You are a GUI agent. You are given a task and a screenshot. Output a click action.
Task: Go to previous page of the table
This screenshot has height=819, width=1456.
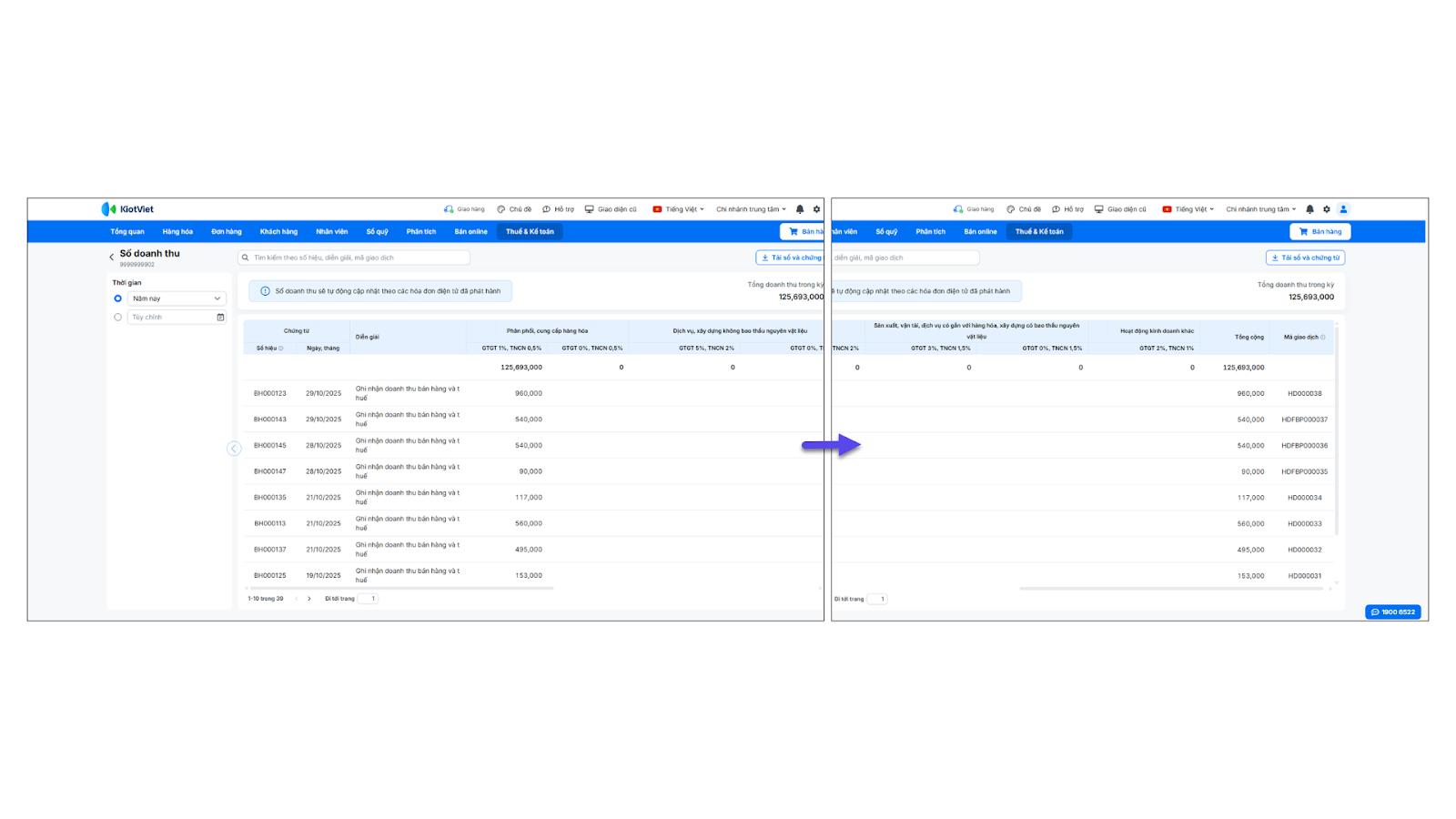pos(297,599)
